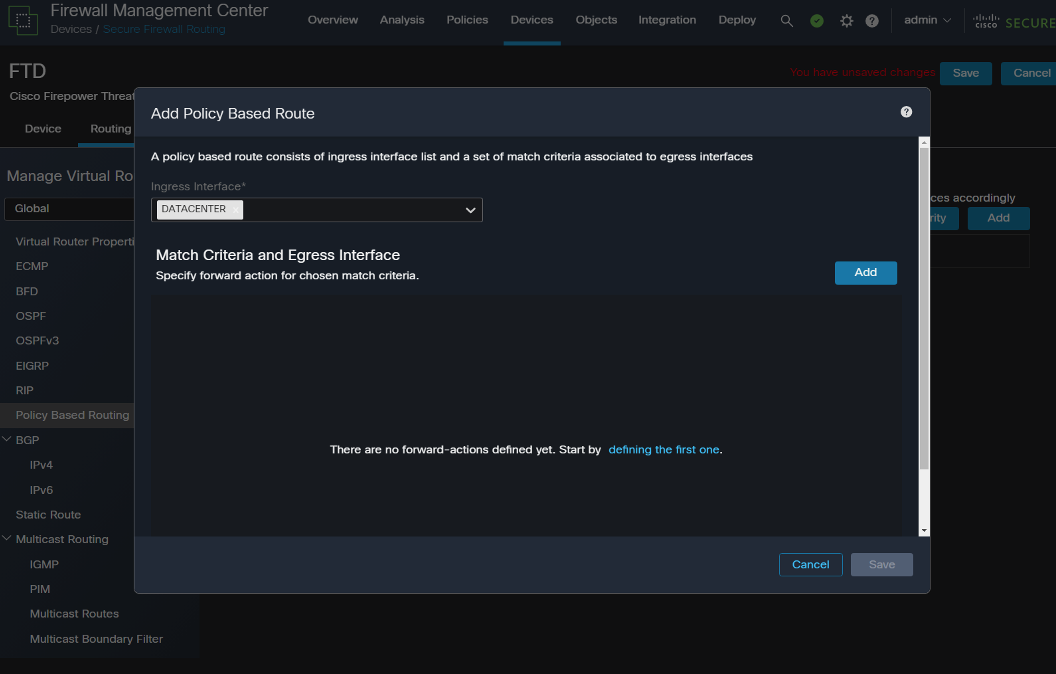Collapse the BGP tree section
The image size is (1056, 674).
tap(7, 439)
